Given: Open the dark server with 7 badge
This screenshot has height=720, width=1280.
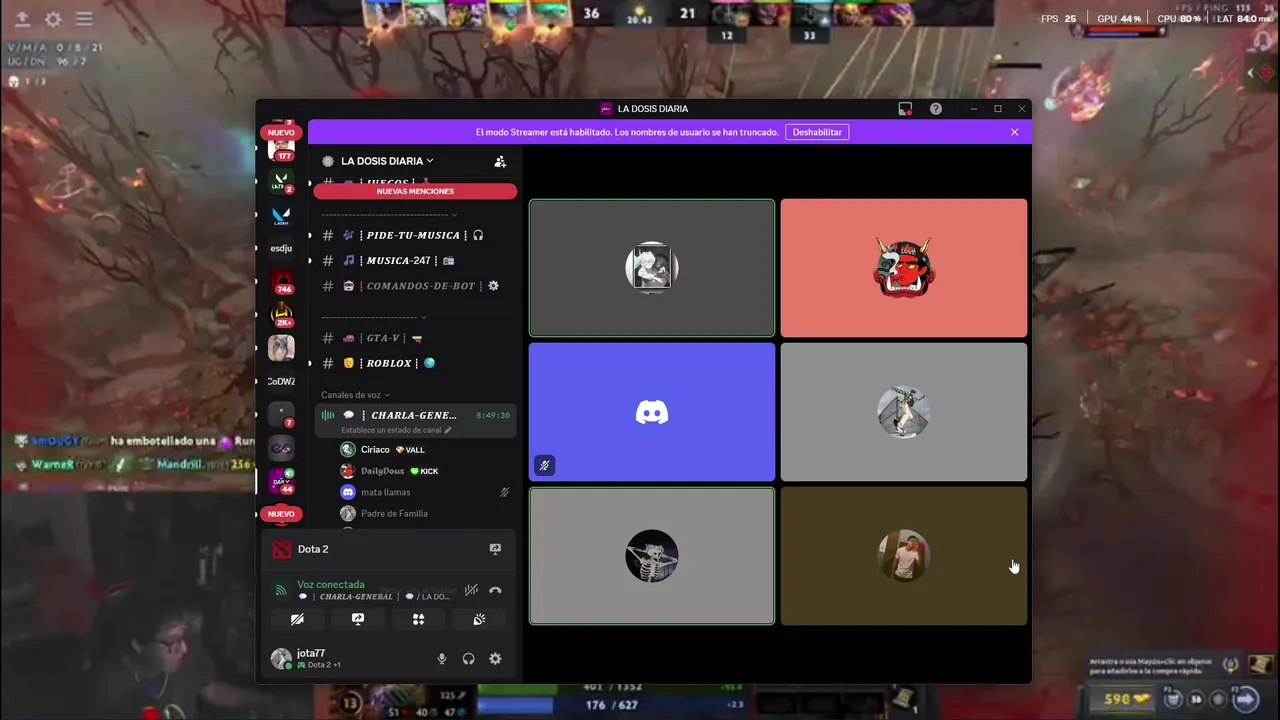Looking at the screenshot, I should tap(282, 414).
